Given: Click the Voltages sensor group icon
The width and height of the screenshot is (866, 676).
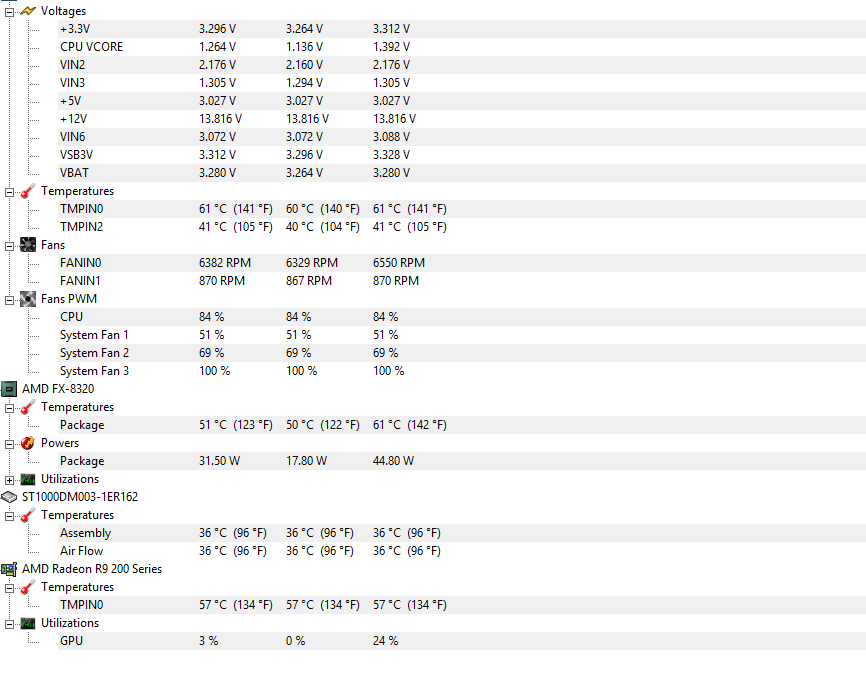Looking at the screenshot, I should tap(26, 10).
